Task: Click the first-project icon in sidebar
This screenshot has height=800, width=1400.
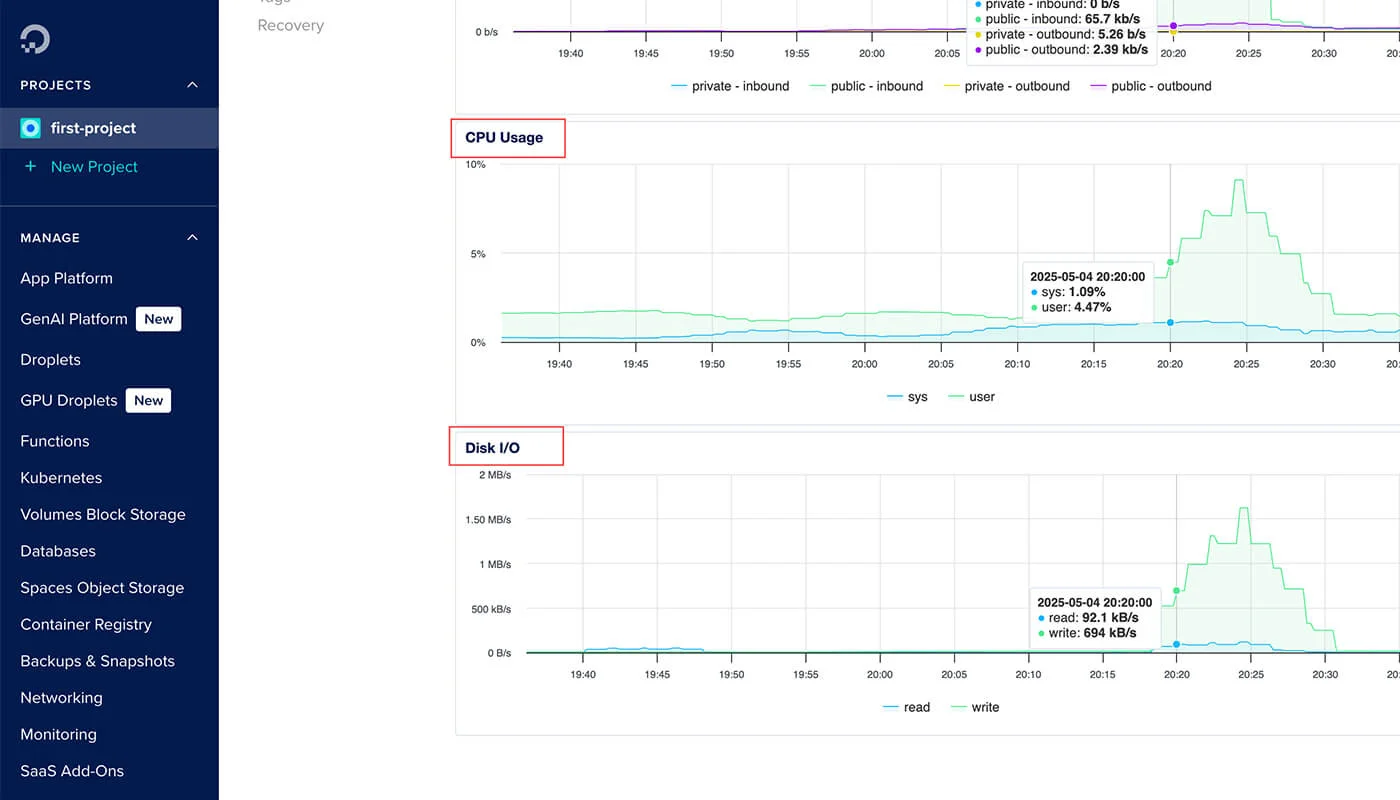Action: (x=31, y=128)
